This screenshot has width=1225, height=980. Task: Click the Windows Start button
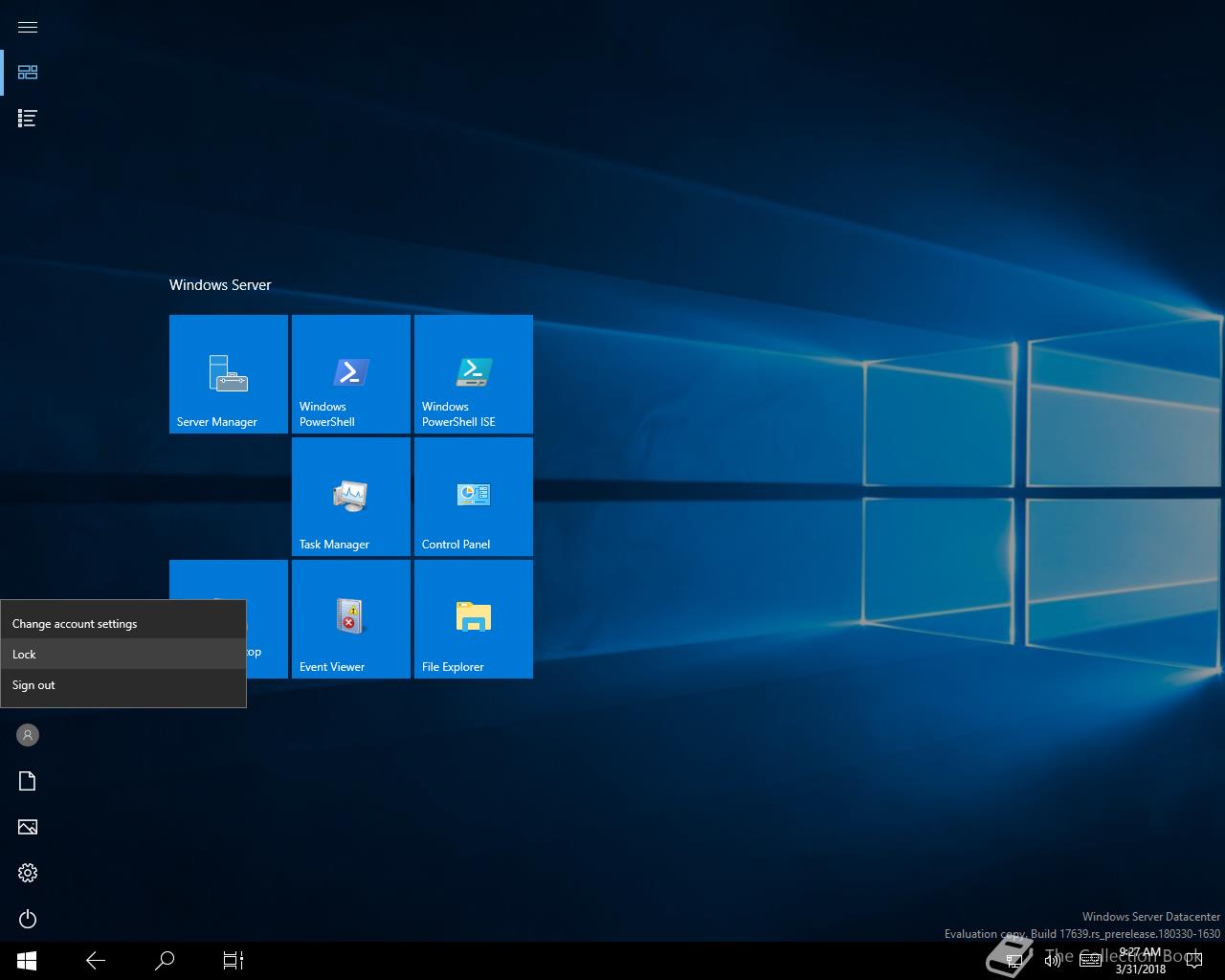(x=27, y=961)
